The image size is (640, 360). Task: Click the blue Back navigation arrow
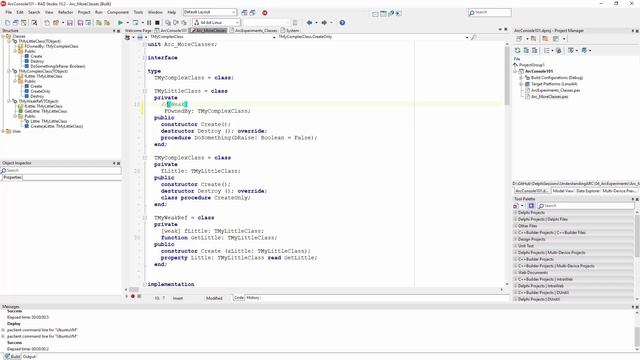[x=309, y=23]
